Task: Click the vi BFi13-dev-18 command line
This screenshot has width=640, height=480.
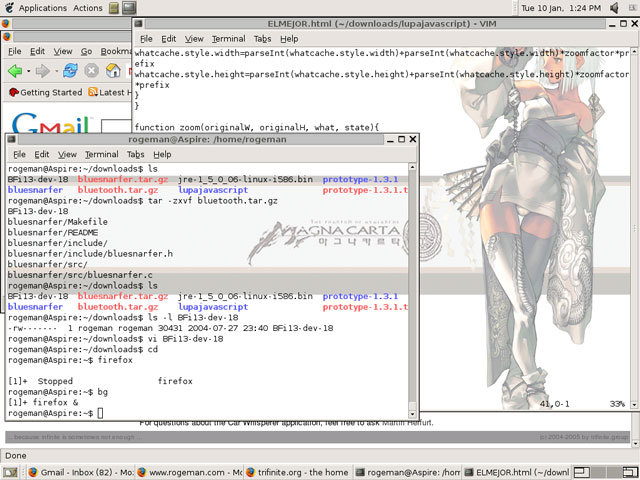Action: point(116,338)
